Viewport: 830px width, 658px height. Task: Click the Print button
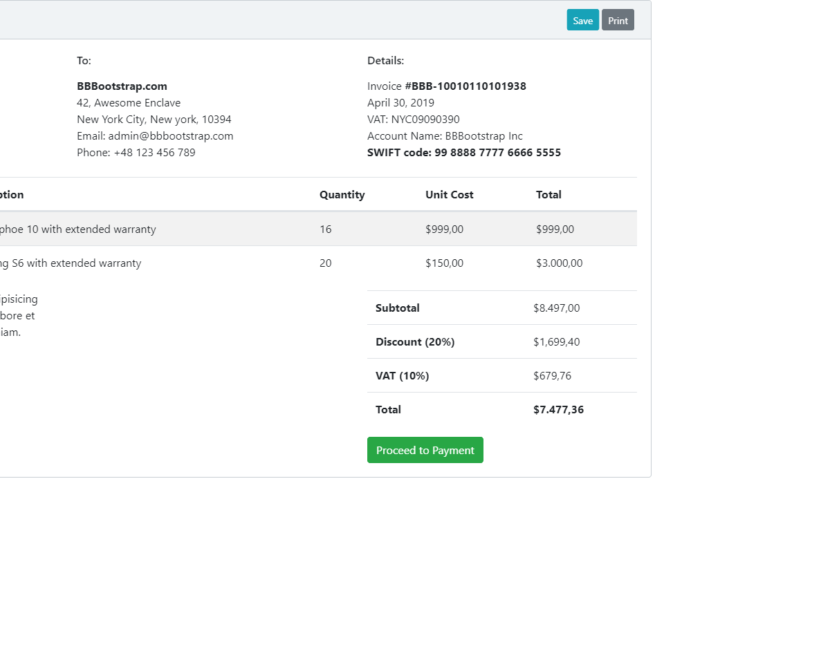pyautogui.click(x=617, y=20)
